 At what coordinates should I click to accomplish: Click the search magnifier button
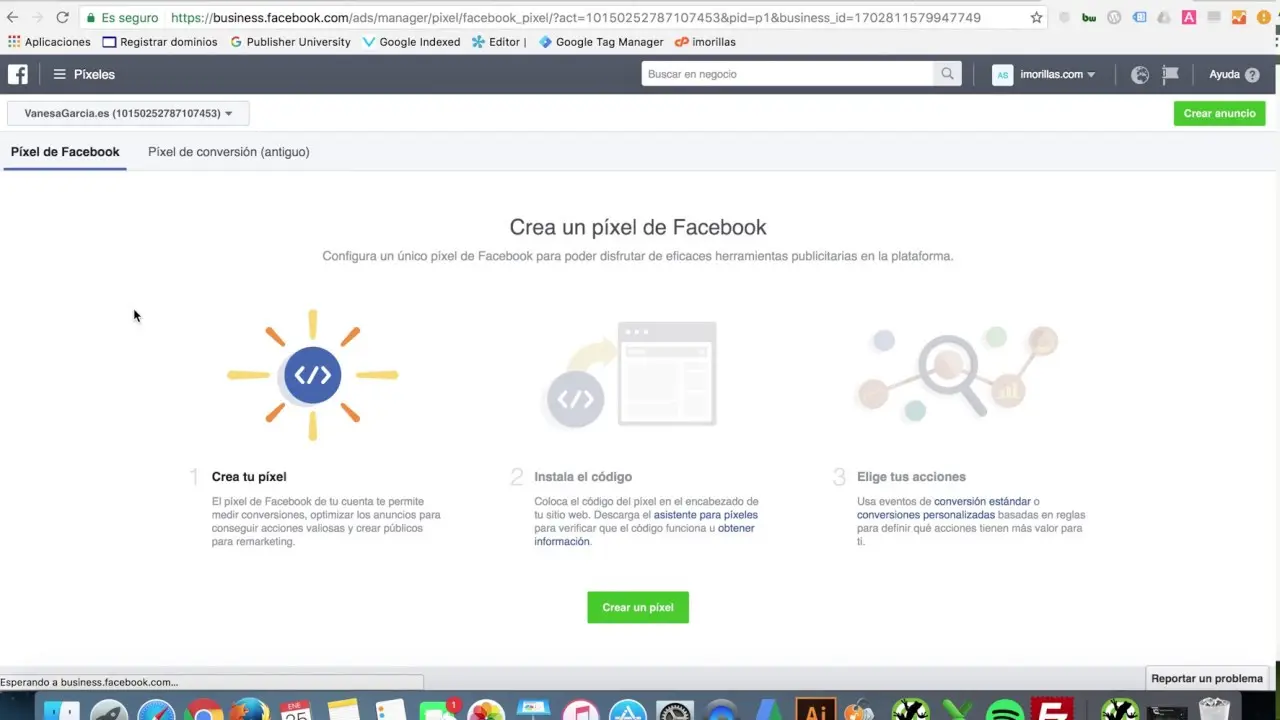[x=947, y=74]
